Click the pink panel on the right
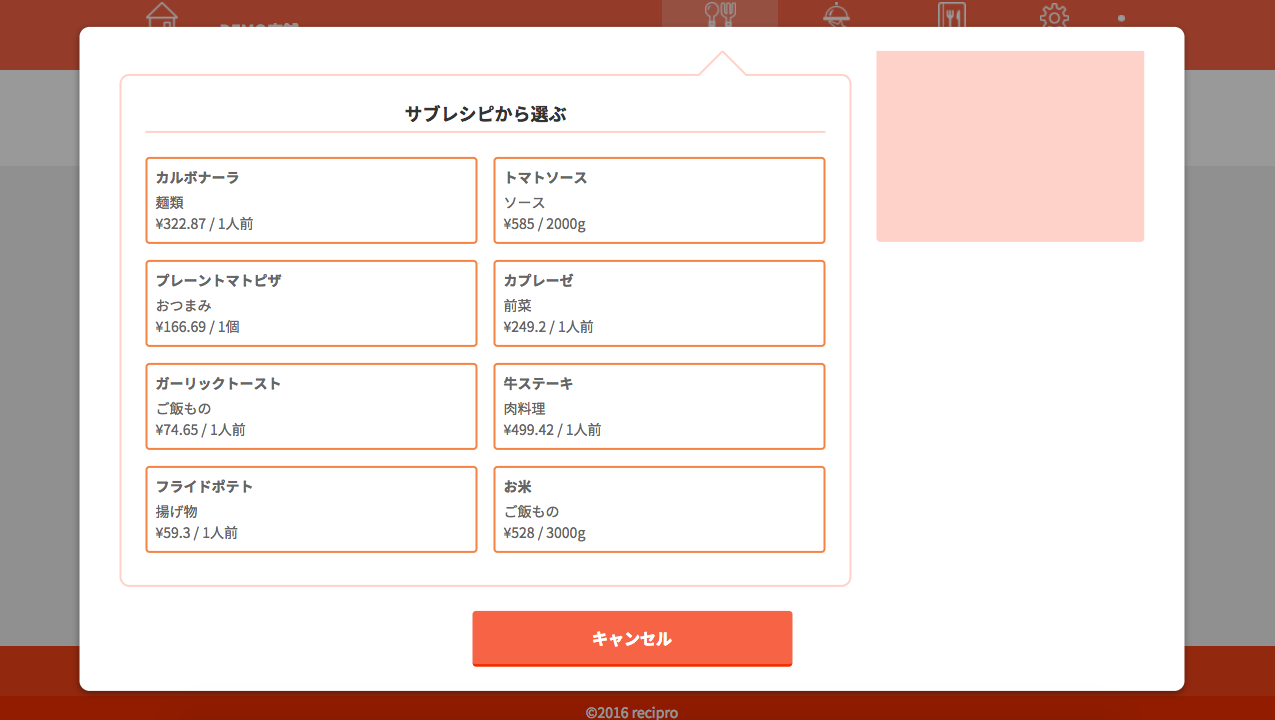The width and height of the screenshot is (1275, 720). pos(1010,146)
